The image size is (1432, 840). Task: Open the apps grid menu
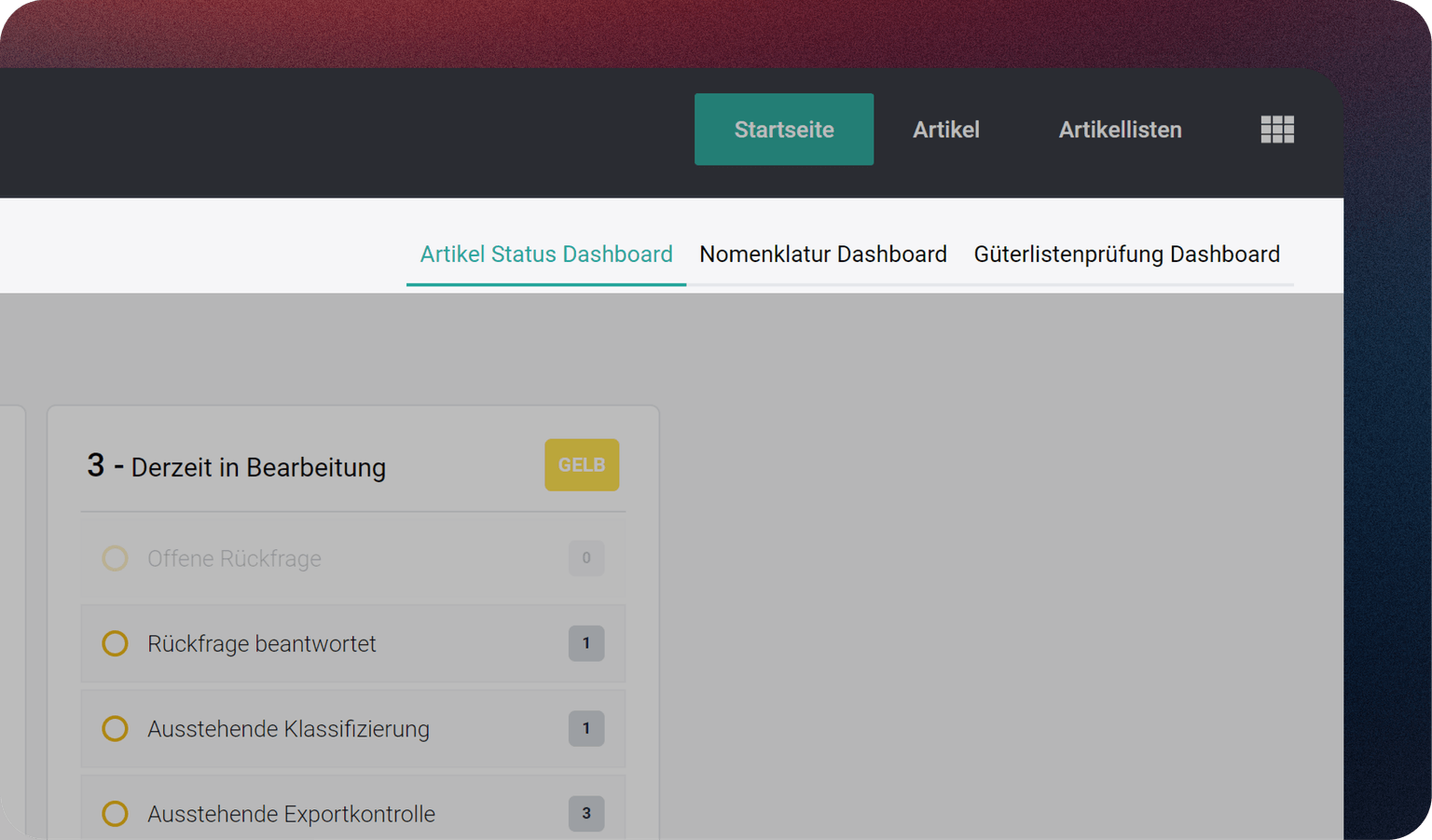coord(1277,130)
